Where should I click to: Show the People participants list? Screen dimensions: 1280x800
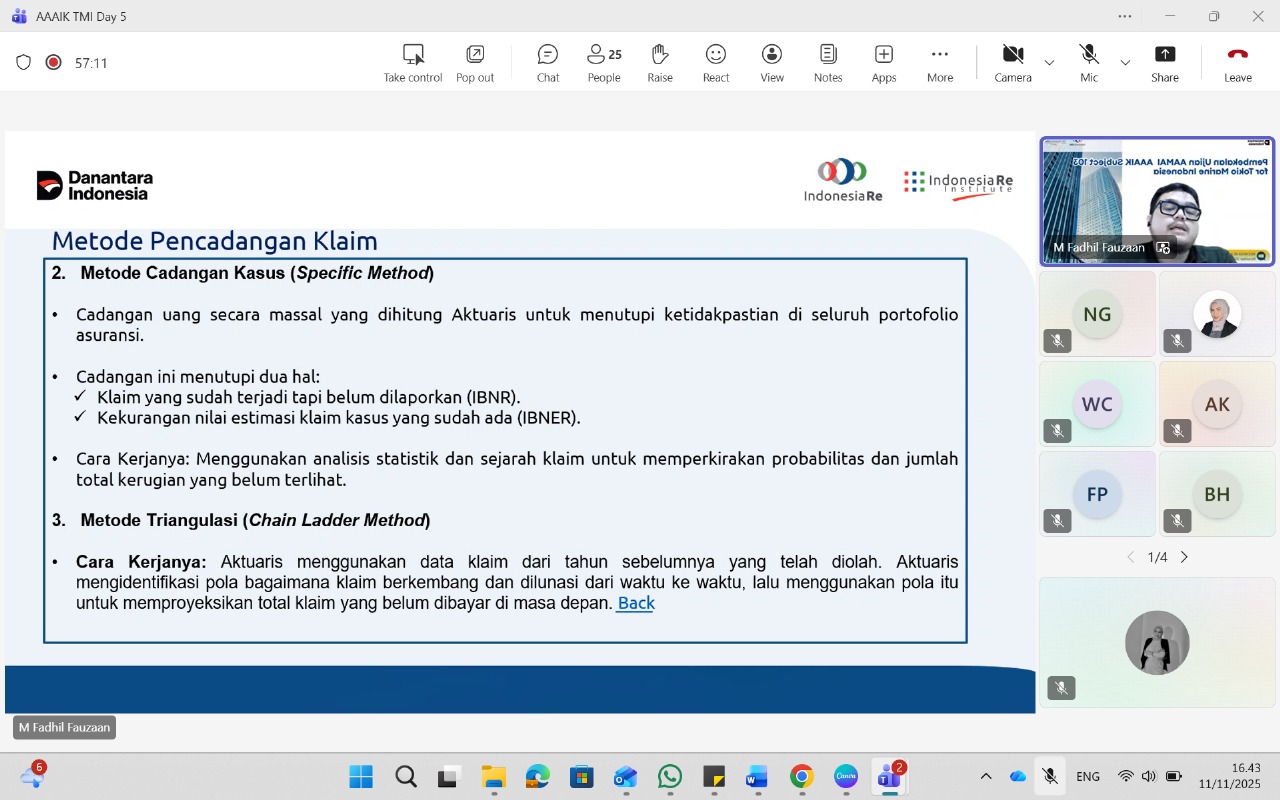(x=603, y=63)
